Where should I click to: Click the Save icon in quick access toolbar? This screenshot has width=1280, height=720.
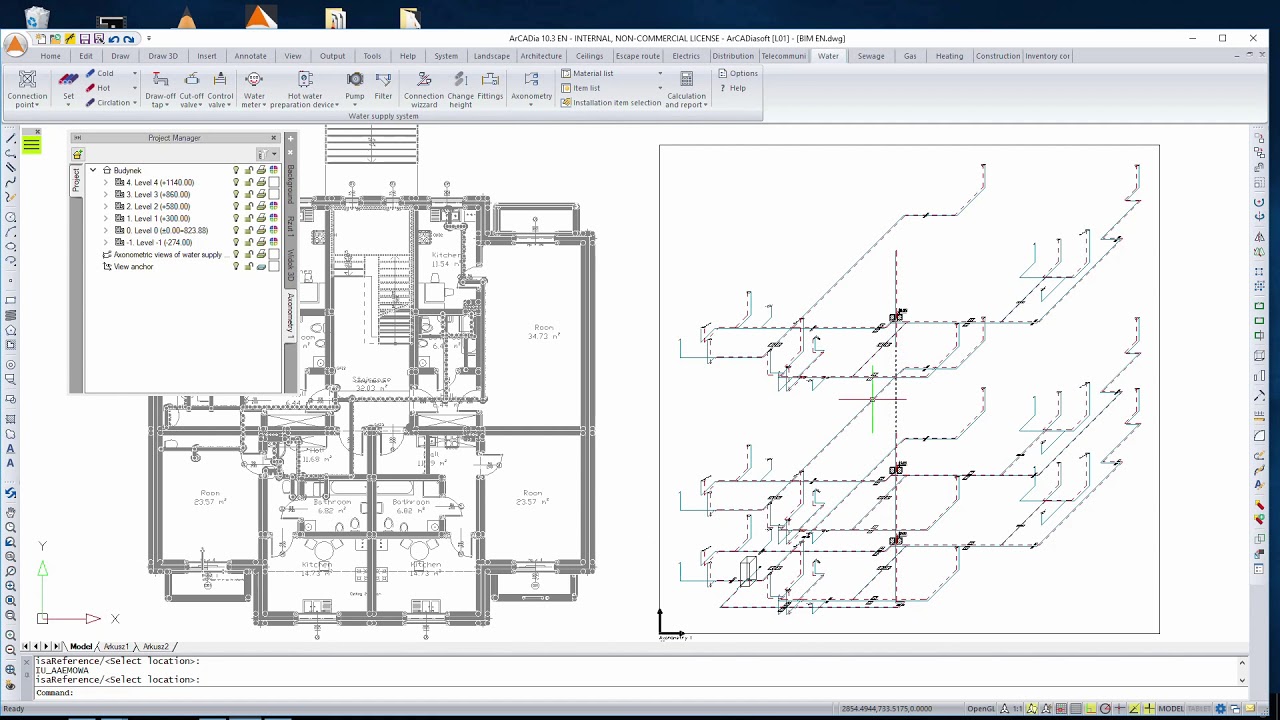point(85,39)
